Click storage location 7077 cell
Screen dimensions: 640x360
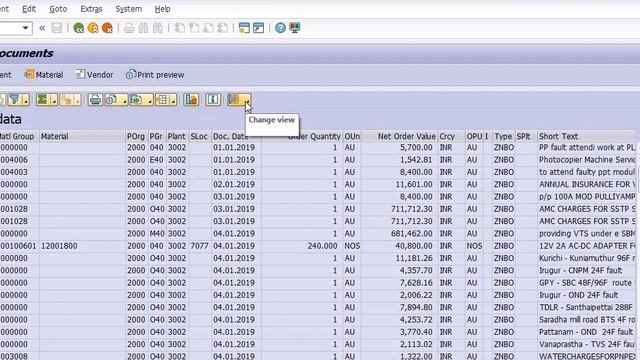coord(199,246)
